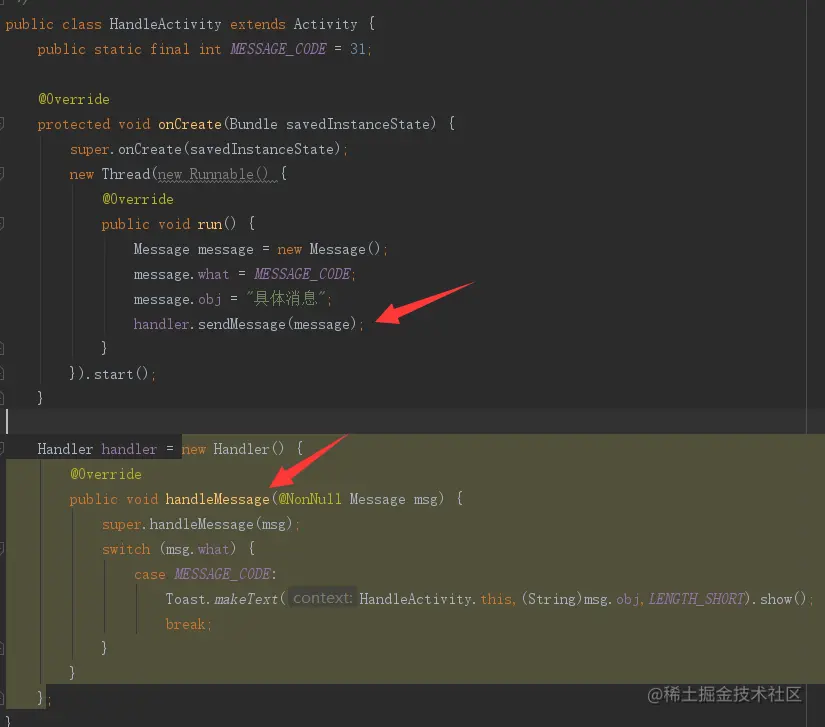Click message.what field assignment
Screen dimensions: 825x727
point(182,274)
